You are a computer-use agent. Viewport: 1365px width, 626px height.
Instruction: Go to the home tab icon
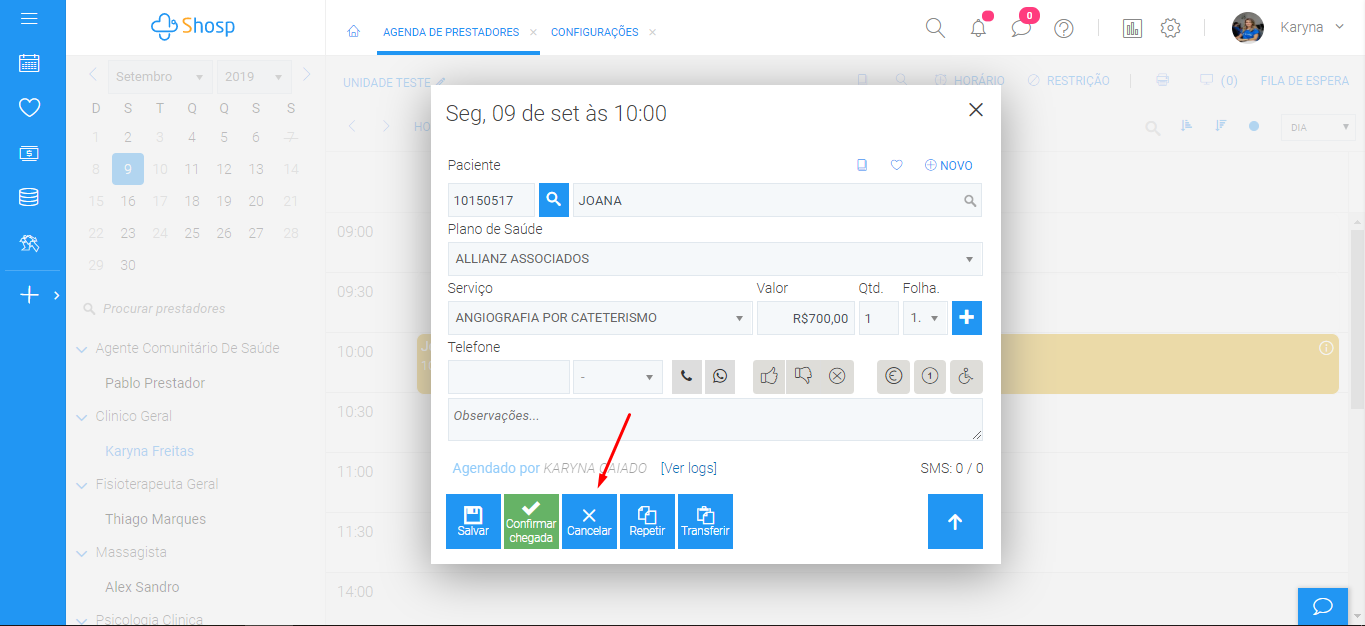(353, 32)
